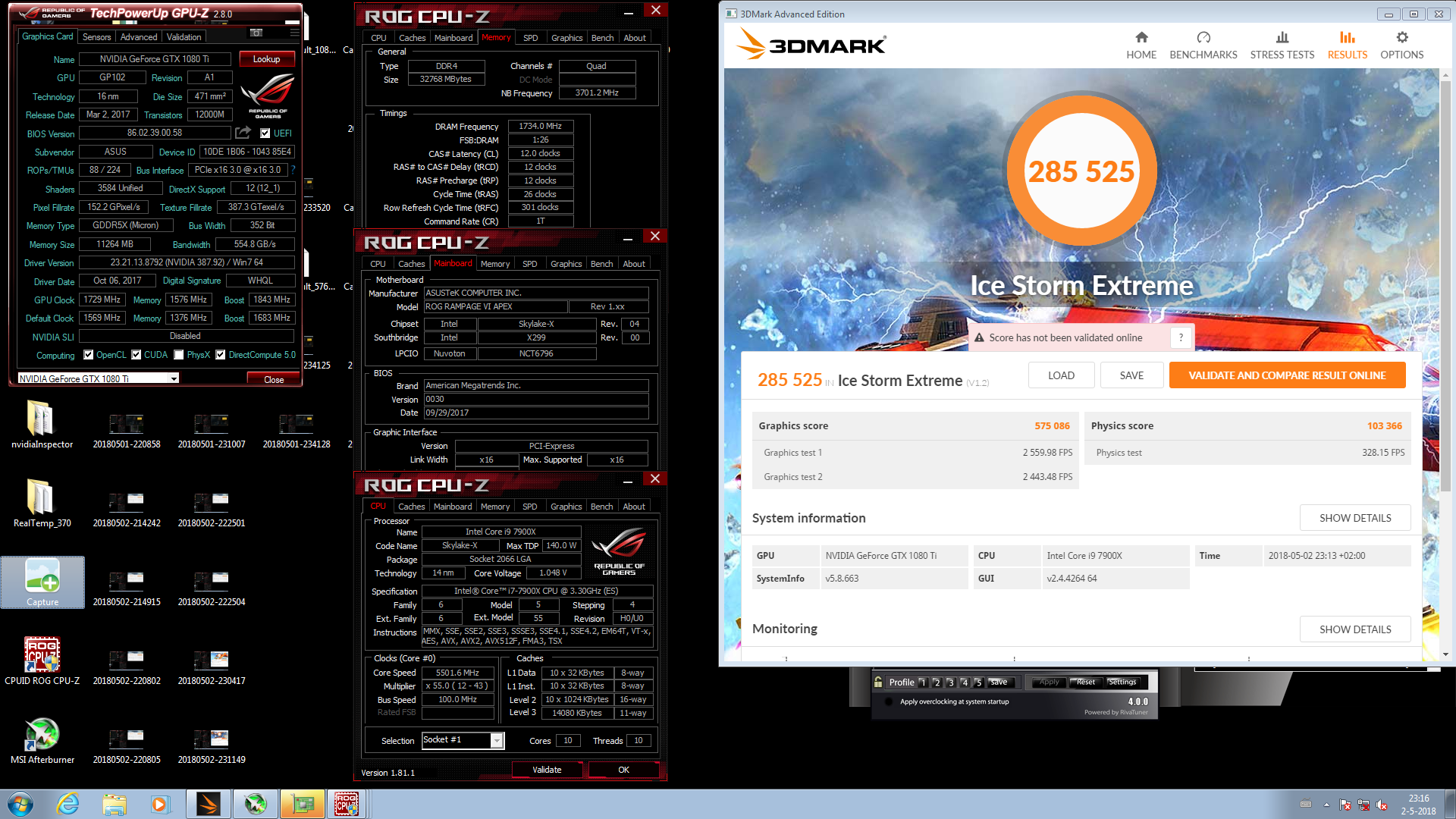Image resolution: width=1456 pixels, height=819 pixels.
Task: Click the Lookup button in GPU-Z
Action: (x=266, y=58)
